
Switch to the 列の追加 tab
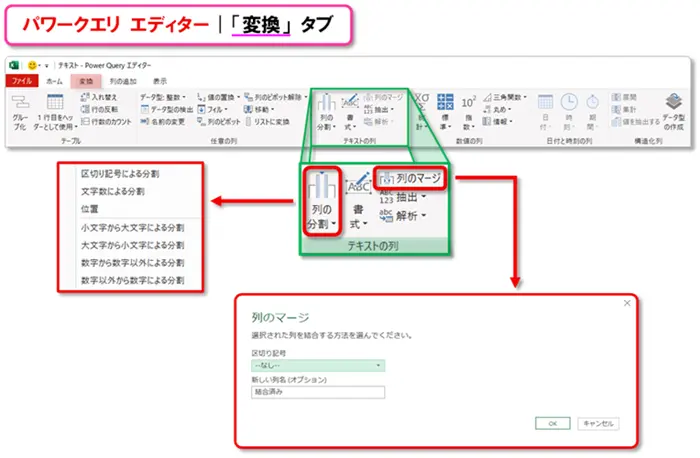(x=123, y=81)
